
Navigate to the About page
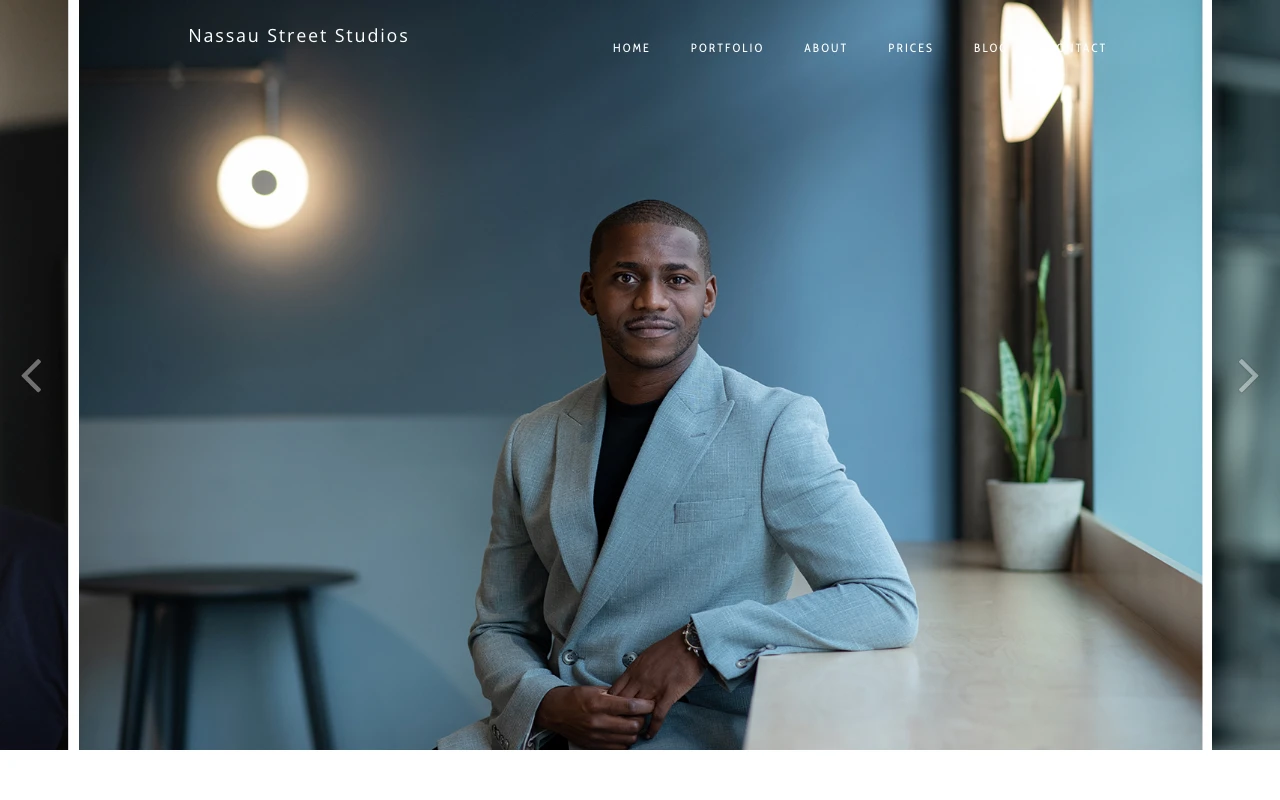[x=826, y=48]
